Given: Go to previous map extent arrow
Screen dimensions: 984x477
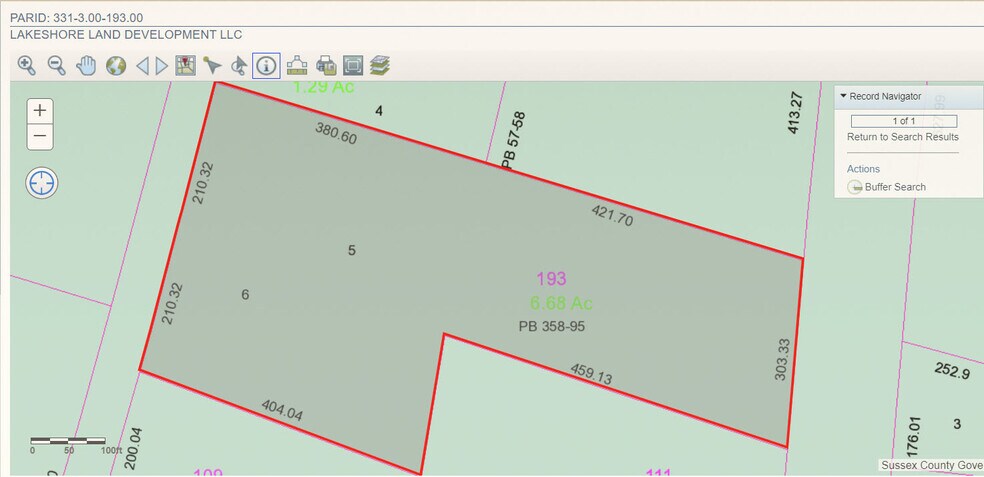Looking at the screenshot, I should click(142, 66).
